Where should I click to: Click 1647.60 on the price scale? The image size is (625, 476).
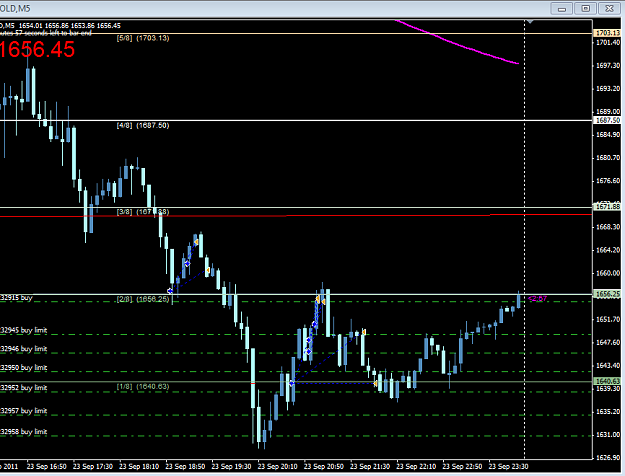point(608,342)
